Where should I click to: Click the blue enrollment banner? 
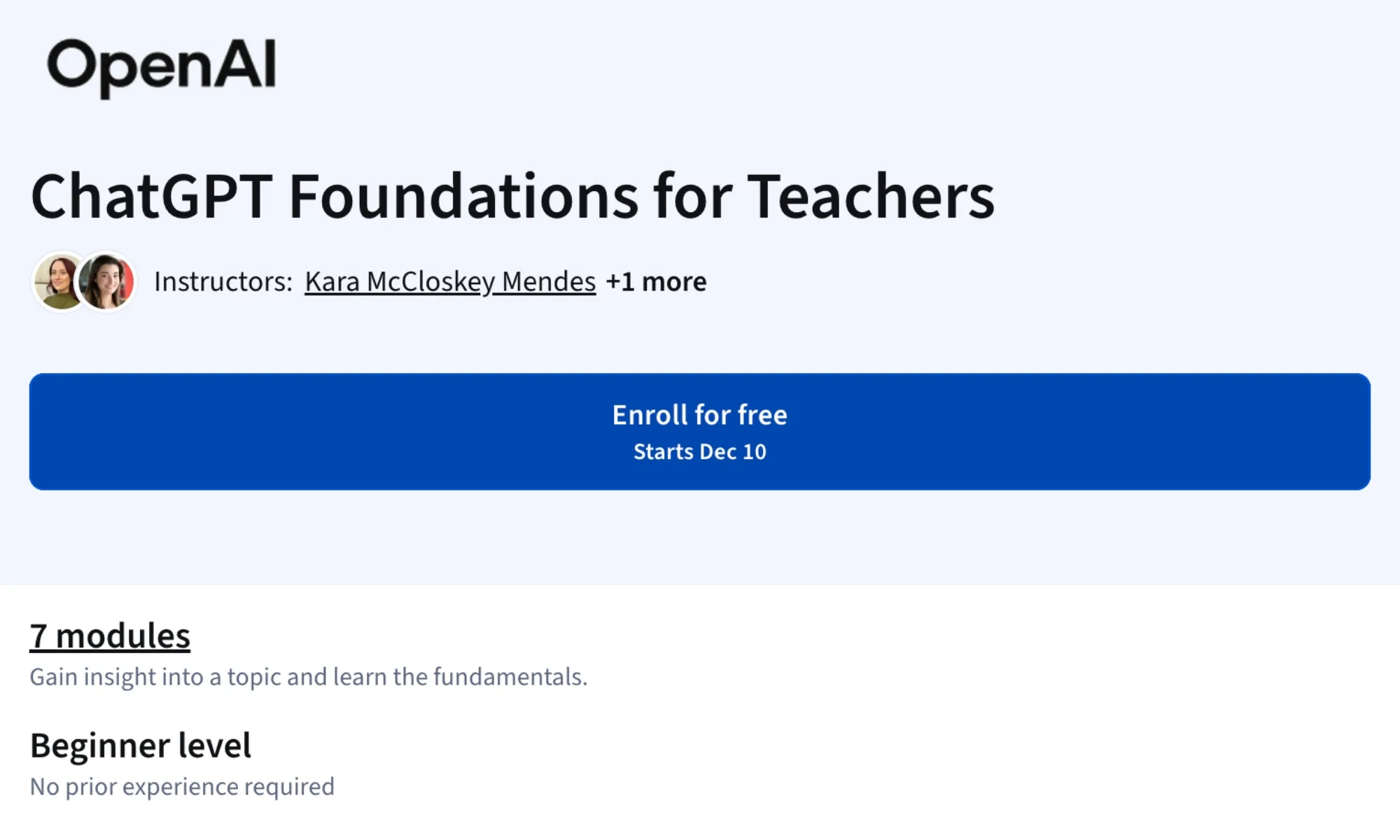pyautogui.click(x=700, y=430)
